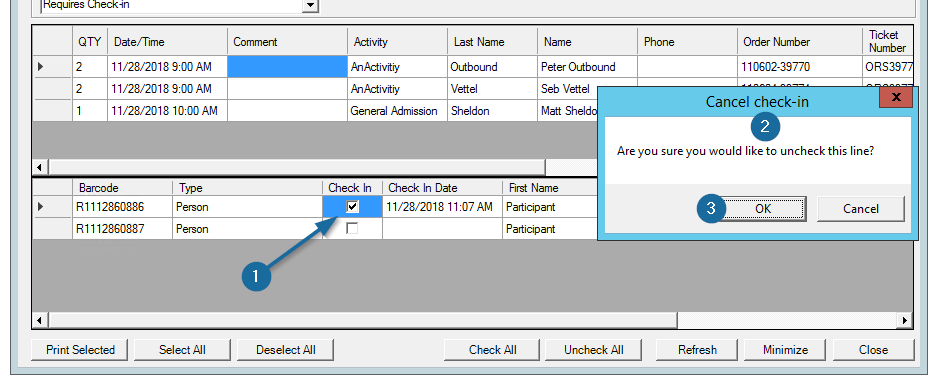Click the Refresh button
Image resolution: width=935 pixels, height=381 pixels.
click(697, 350)
